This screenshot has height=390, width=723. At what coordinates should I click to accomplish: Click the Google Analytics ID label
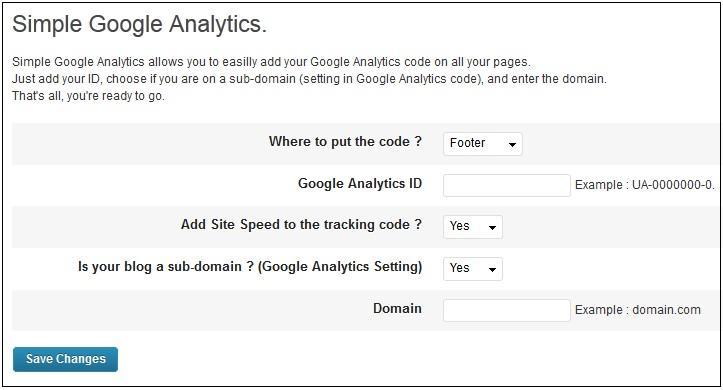pyautogui.click(x=360, y=183)
